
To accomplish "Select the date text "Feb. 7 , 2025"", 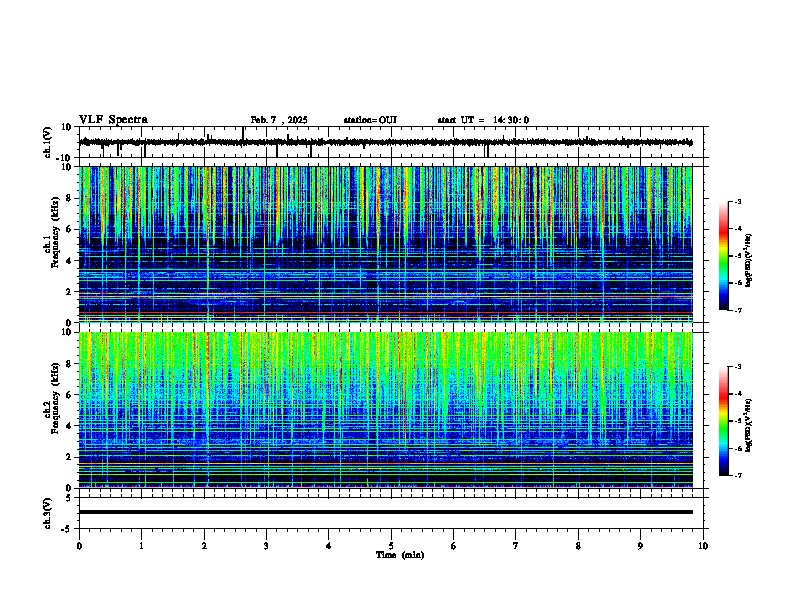I will [x=279, y=120].
